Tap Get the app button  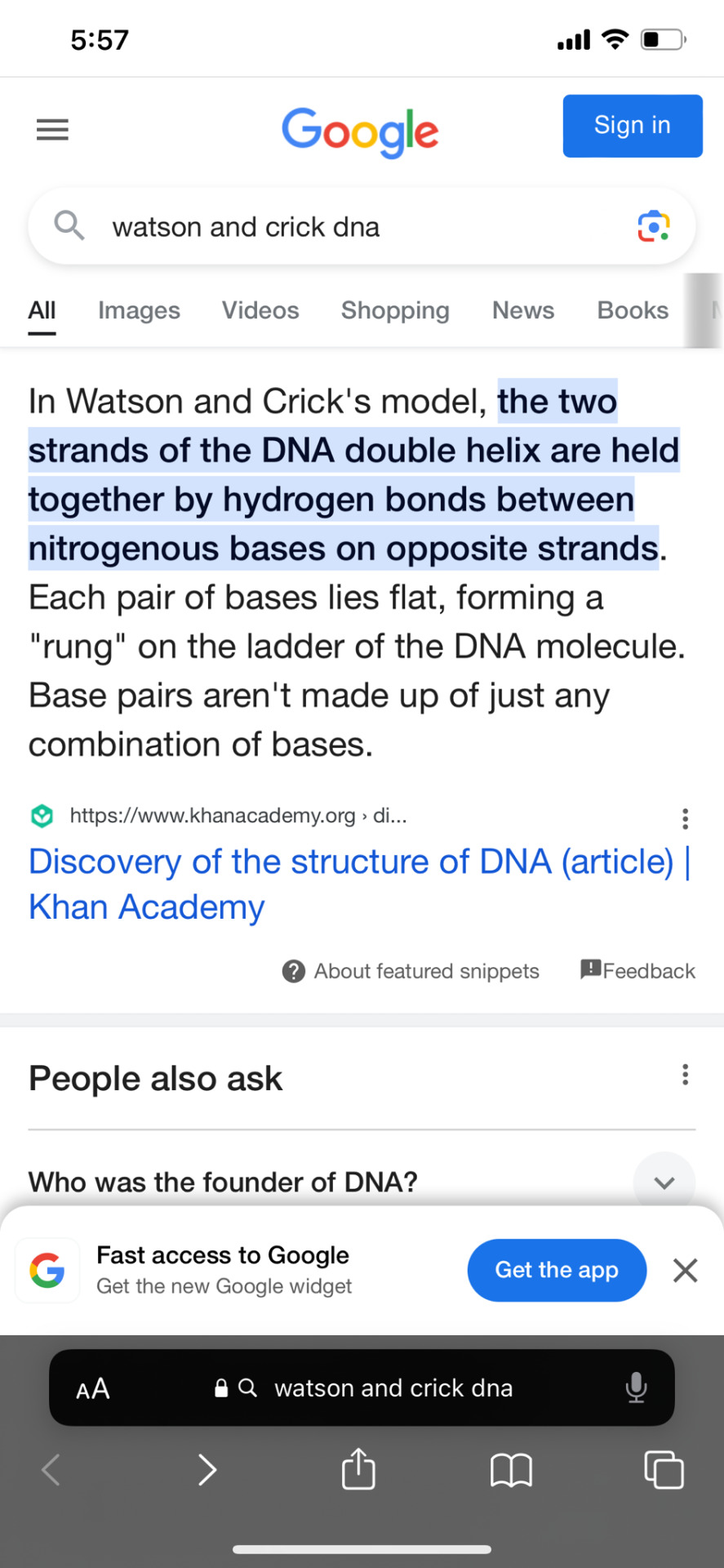tap(557, 1270)
